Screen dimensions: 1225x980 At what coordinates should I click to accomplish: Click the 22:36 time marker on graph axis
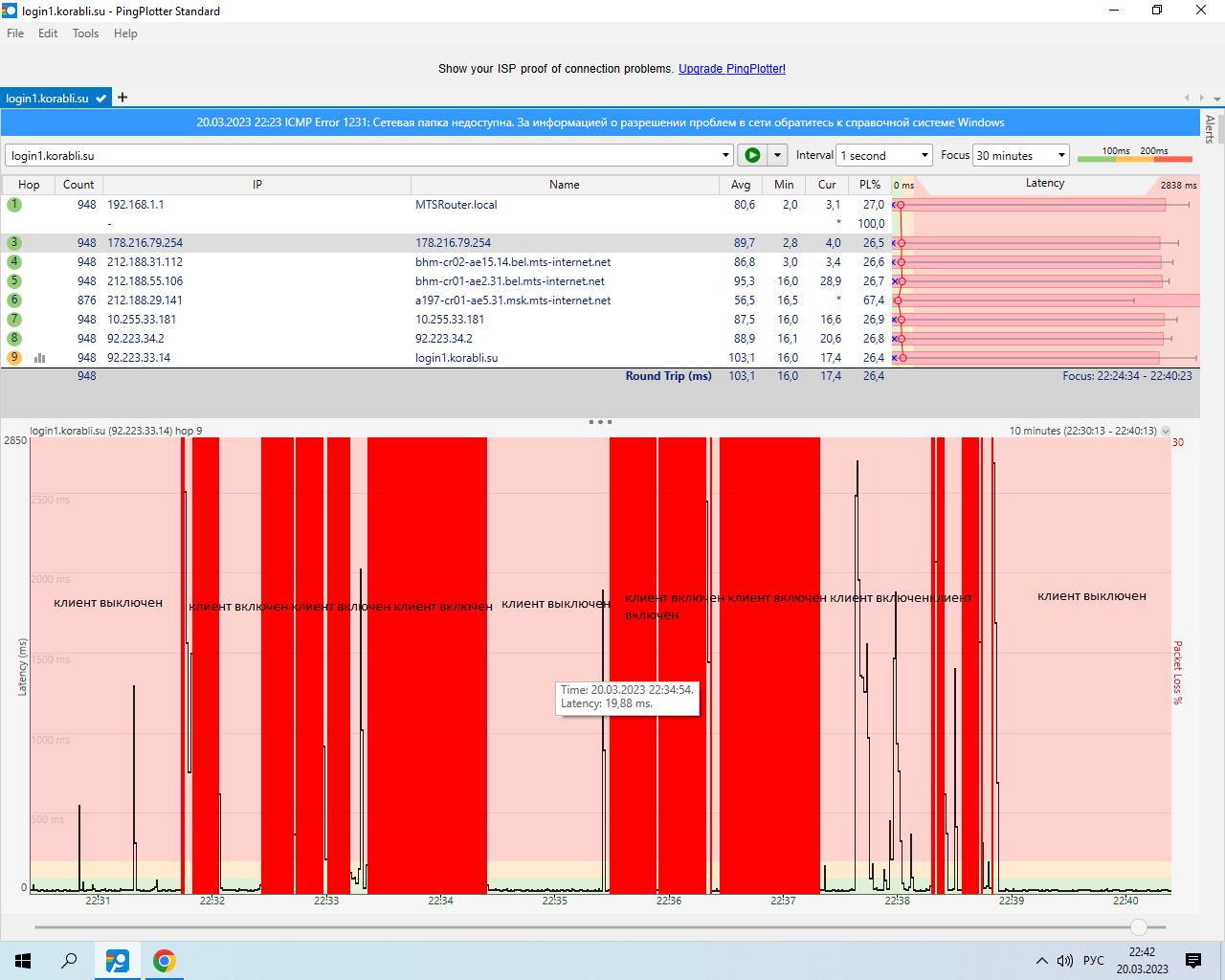(669, 901)
